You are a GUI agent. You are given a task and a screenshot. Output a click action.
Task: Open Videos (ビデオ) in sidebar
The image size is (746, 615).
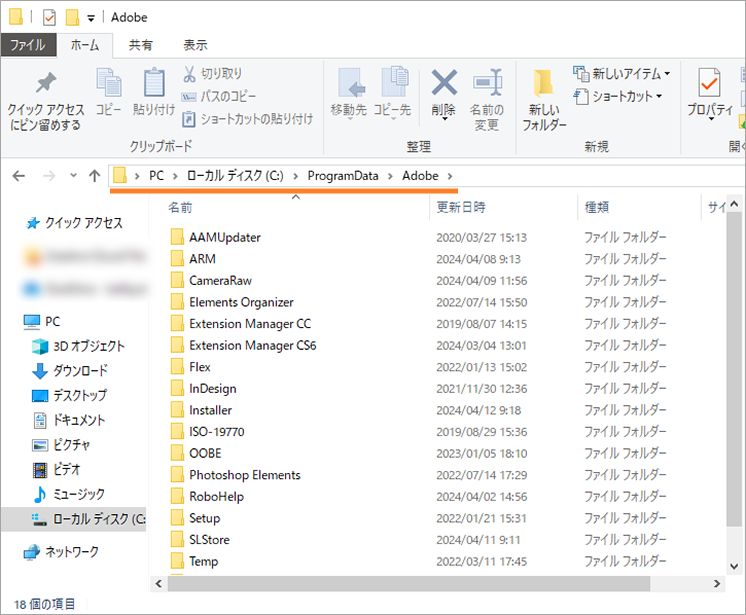pos(56,470)
